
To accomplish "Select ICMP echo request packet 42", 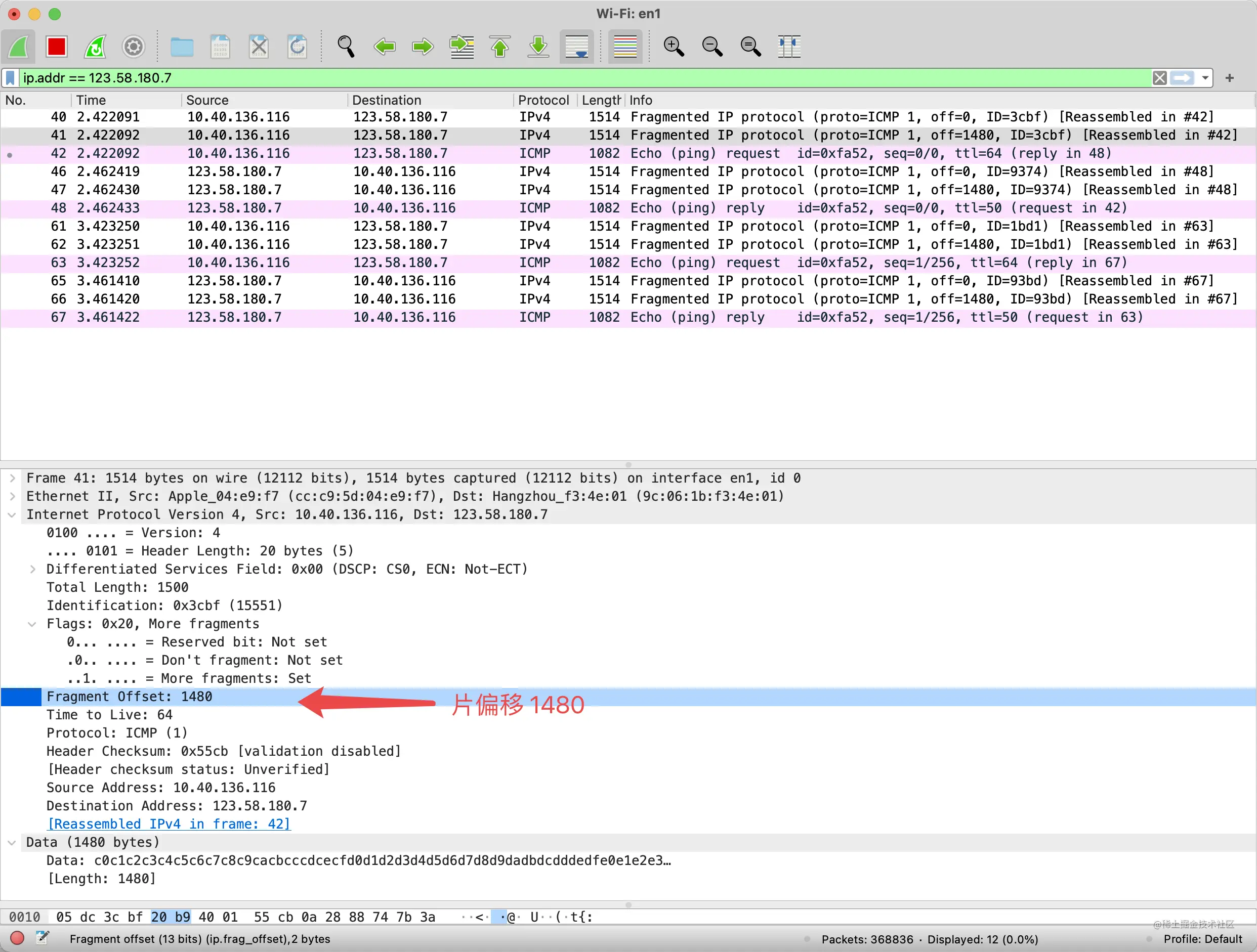I will click(x=628, y=153).
